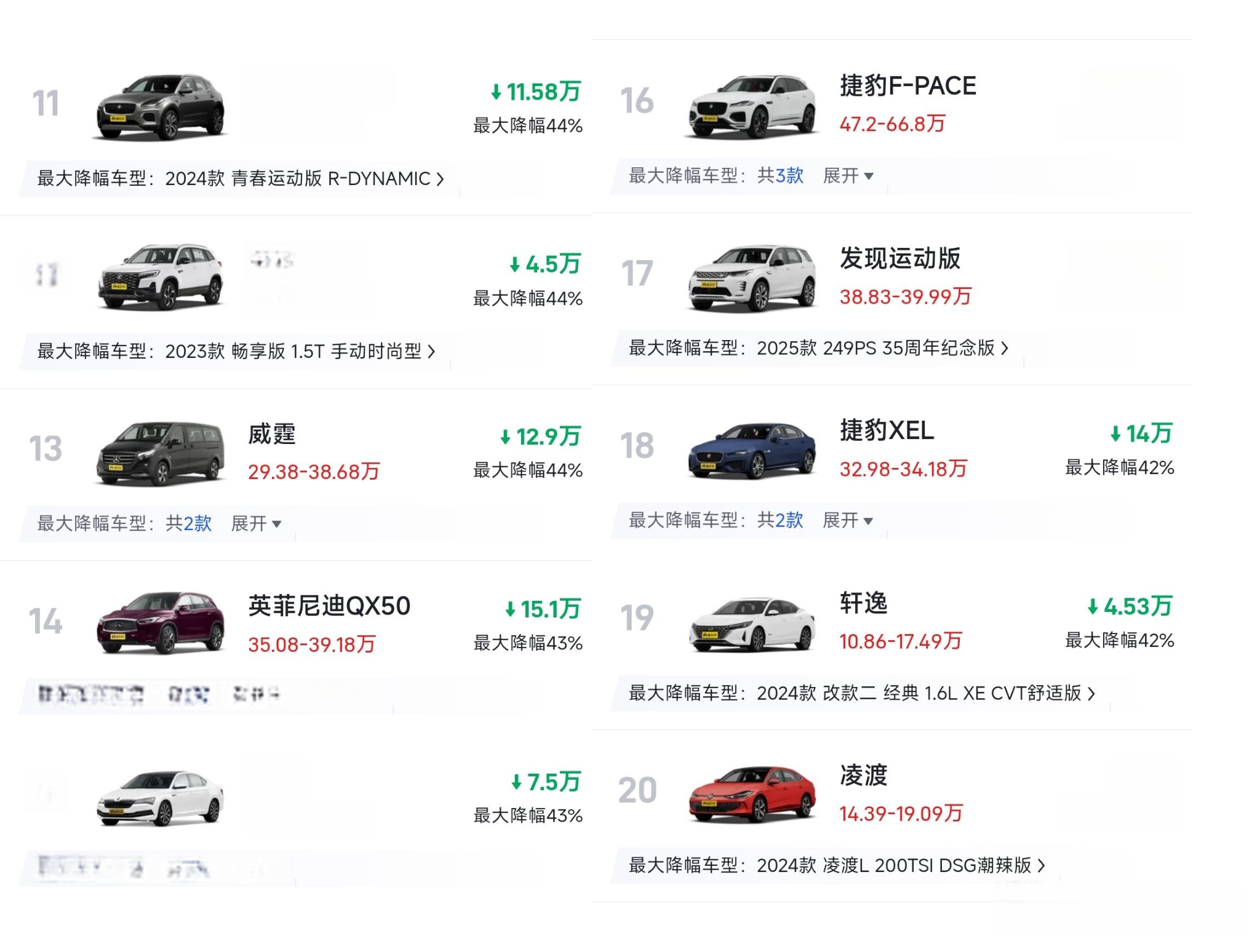Click the 轩逸 price drop 4.53万 figure
The height and width of the screenshot is (952, 1260).
point(1130,606)
